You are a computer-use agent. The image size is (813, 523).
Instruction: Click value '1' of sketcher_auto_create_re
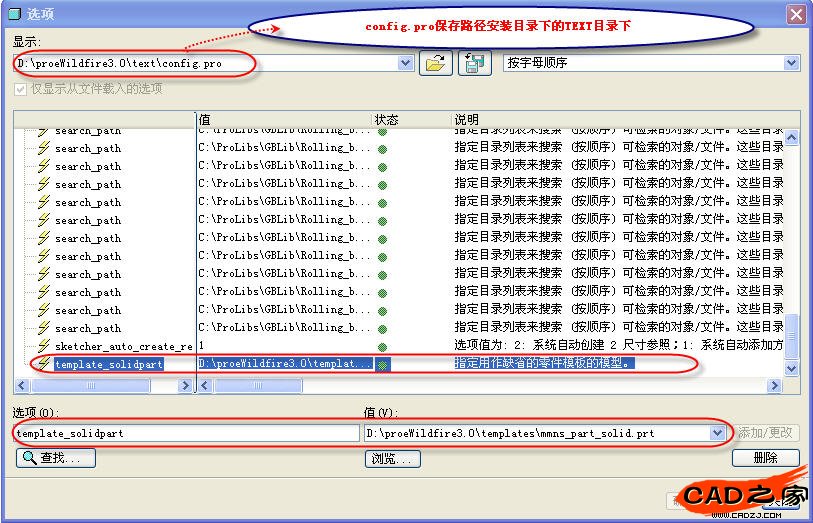click(x=202, y=346)
